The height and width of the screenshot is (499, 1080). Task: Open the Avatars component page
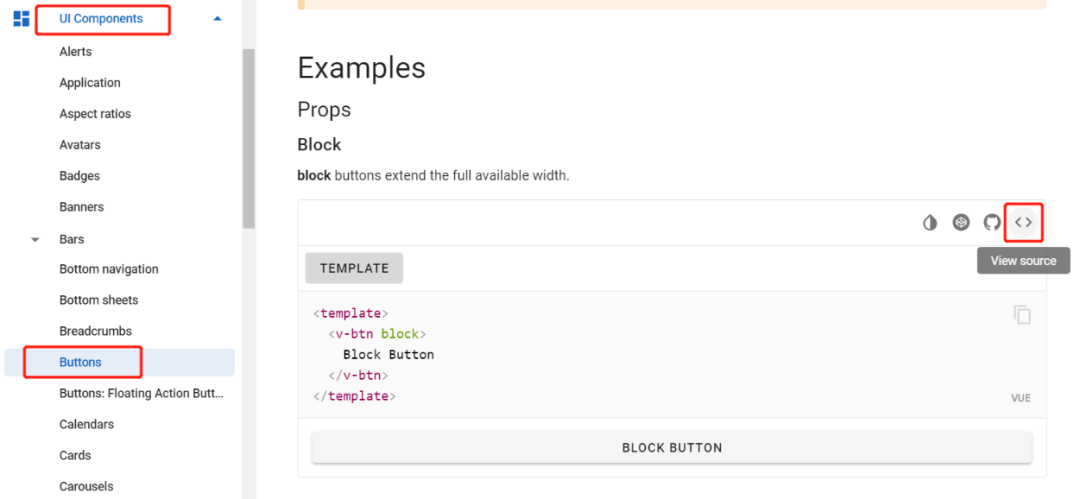tap(80, 145)
